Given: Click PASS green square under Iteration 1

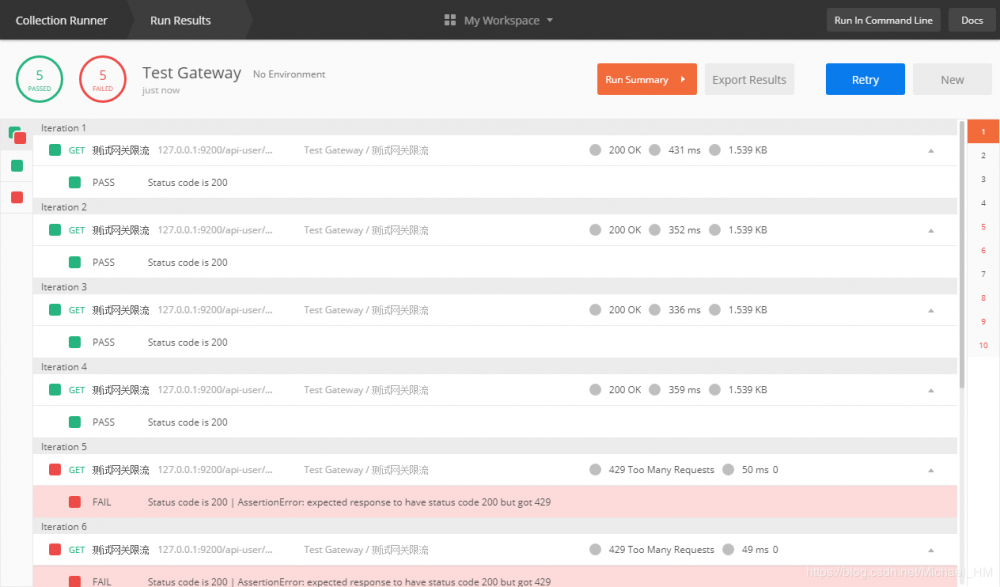Looking at the screenshot, I should pos(75,182).
